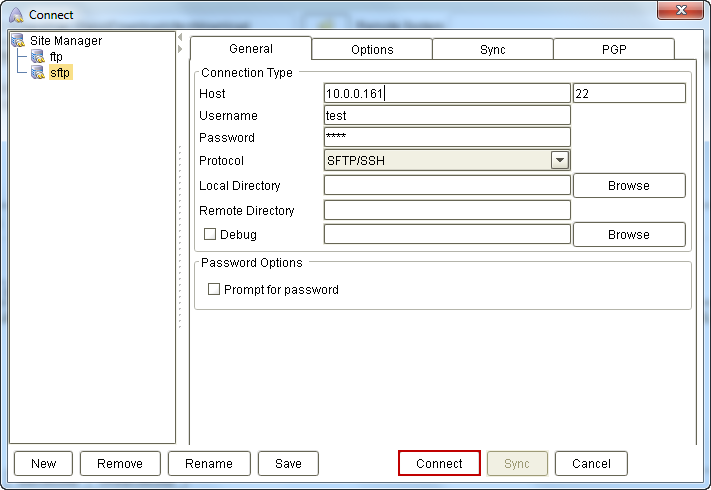Image resolution: width=711 pixels, height=490 pixels.
Task: Click into the Host input field
Action: [446, 93]
